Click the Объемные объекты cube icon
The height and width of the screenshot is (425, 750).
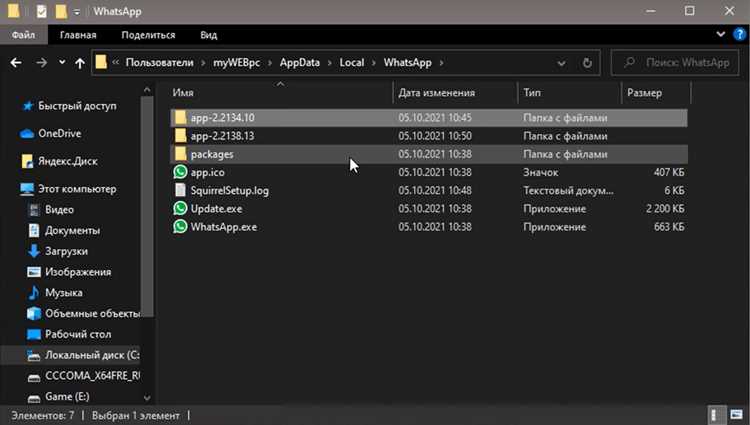pyautogui.click(x=34, y=314)
